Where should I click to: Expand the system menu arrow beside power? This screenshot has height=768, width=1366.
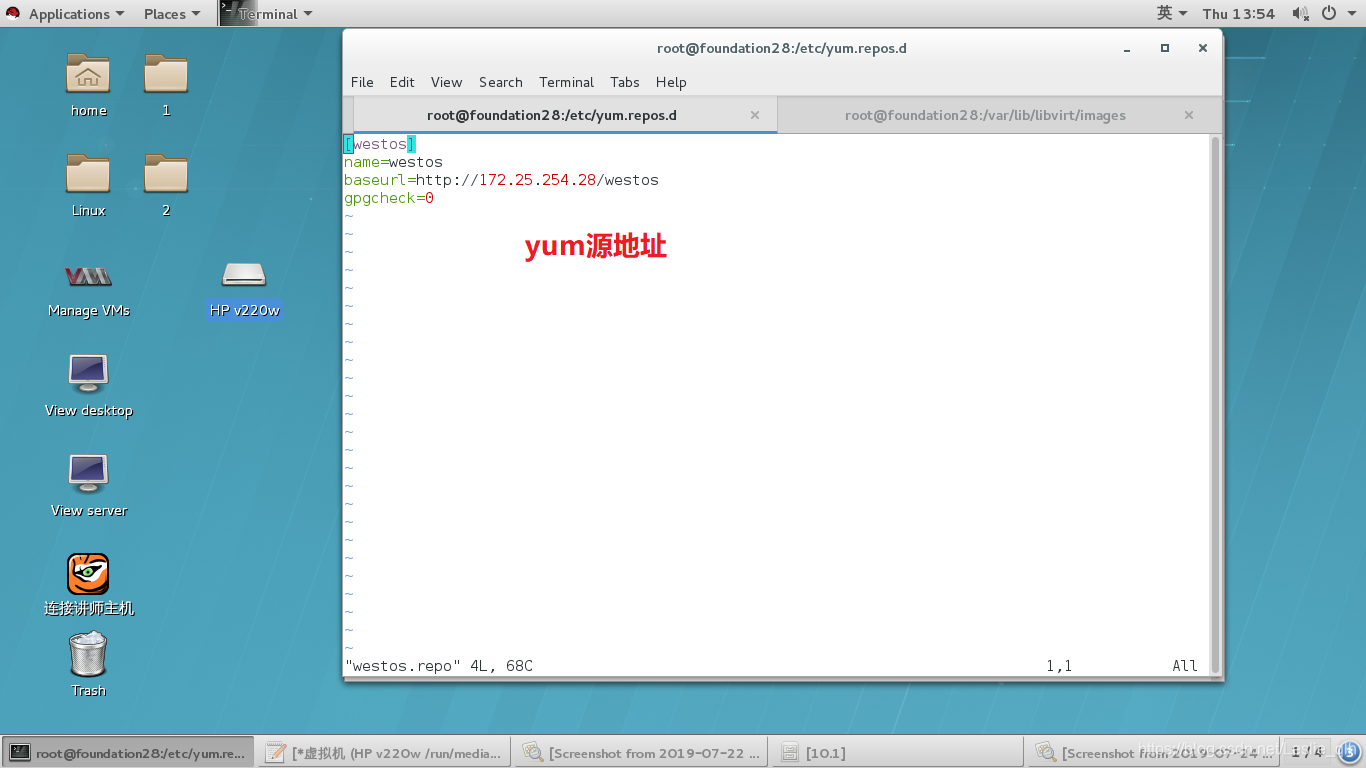point(1352,14)
